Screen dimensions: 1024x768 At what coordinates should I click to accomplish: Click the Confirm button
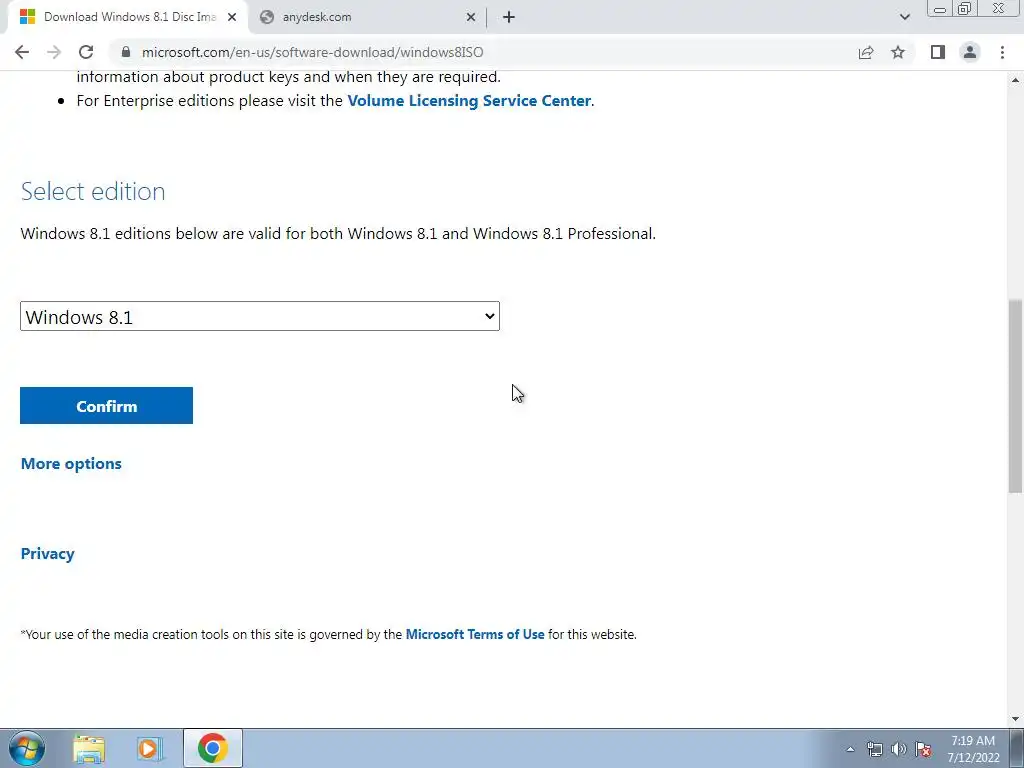click(x=106, y=406)
